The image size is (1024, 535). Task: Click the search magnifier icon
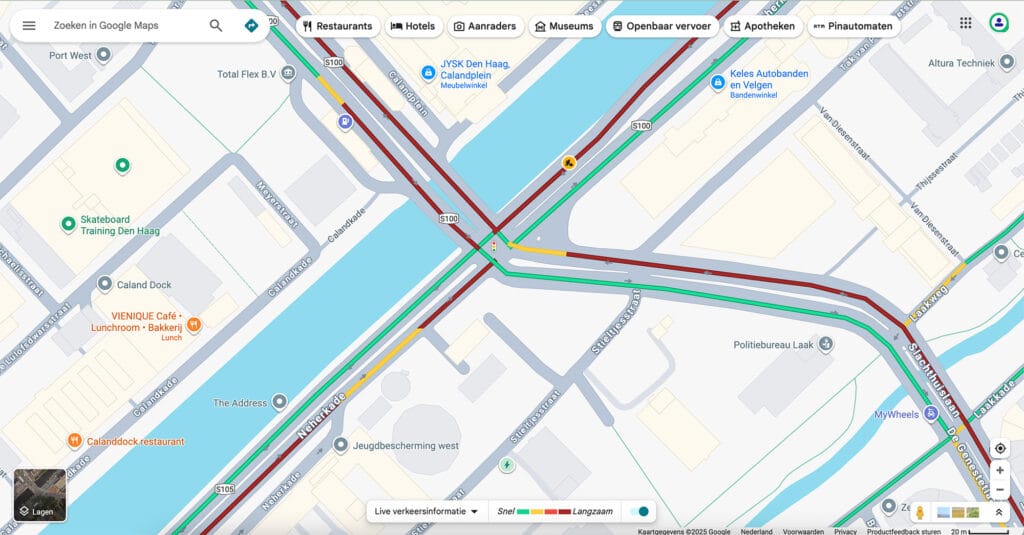pyautogui.click(x=216, y=25)
